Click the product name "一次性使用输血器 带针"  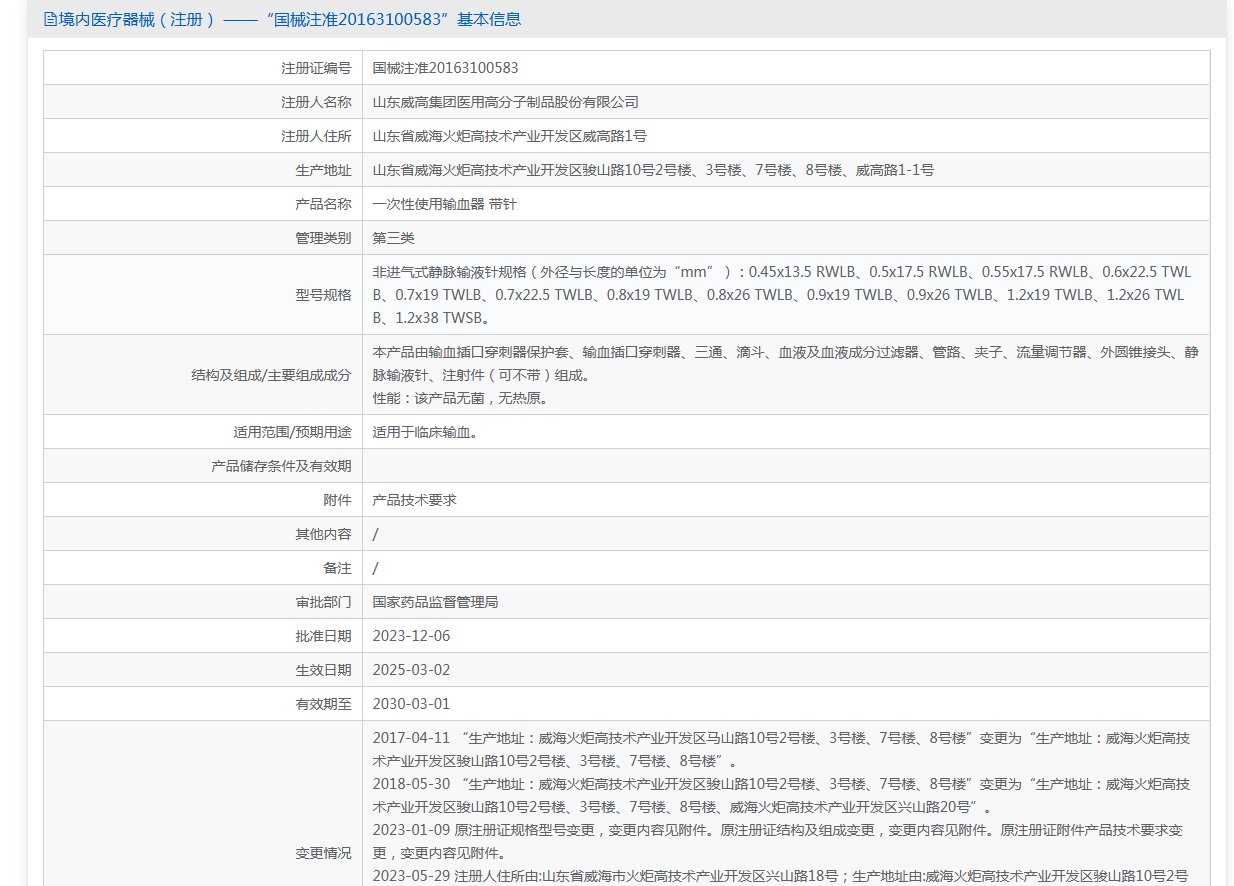tap(444, 204)
